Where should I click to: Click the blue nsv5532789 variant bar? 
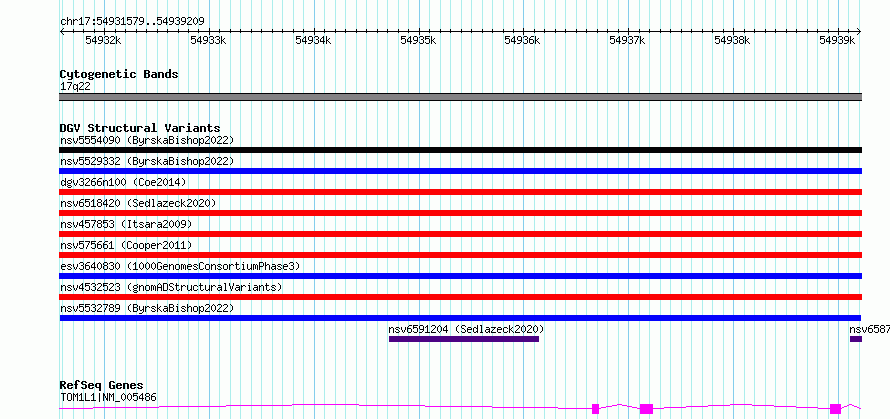coord(460,318)
